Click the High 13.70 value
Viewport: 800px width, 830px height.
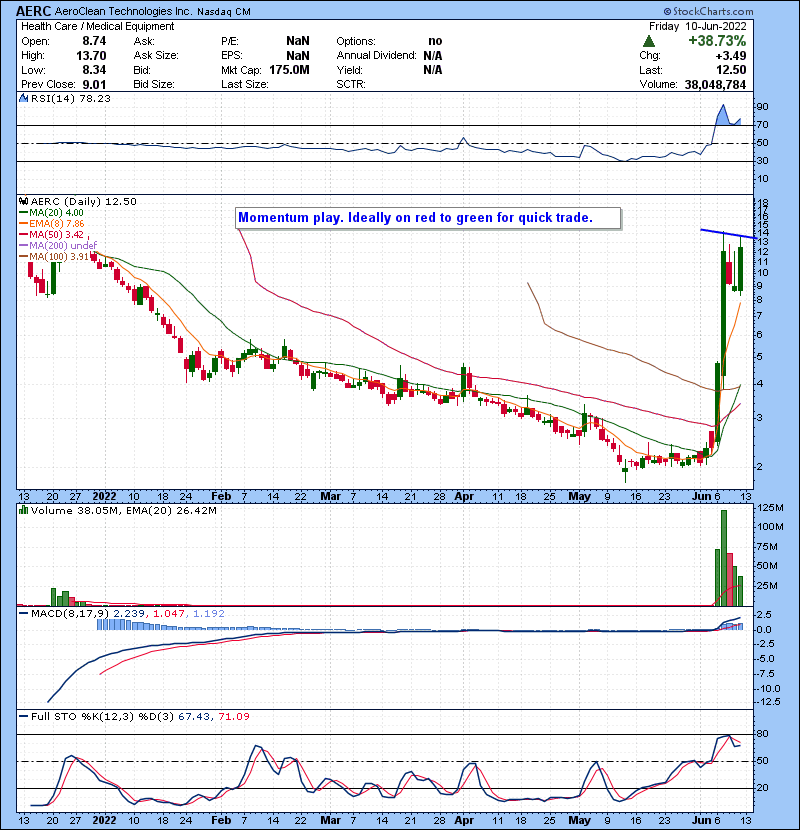coord(91,56)
